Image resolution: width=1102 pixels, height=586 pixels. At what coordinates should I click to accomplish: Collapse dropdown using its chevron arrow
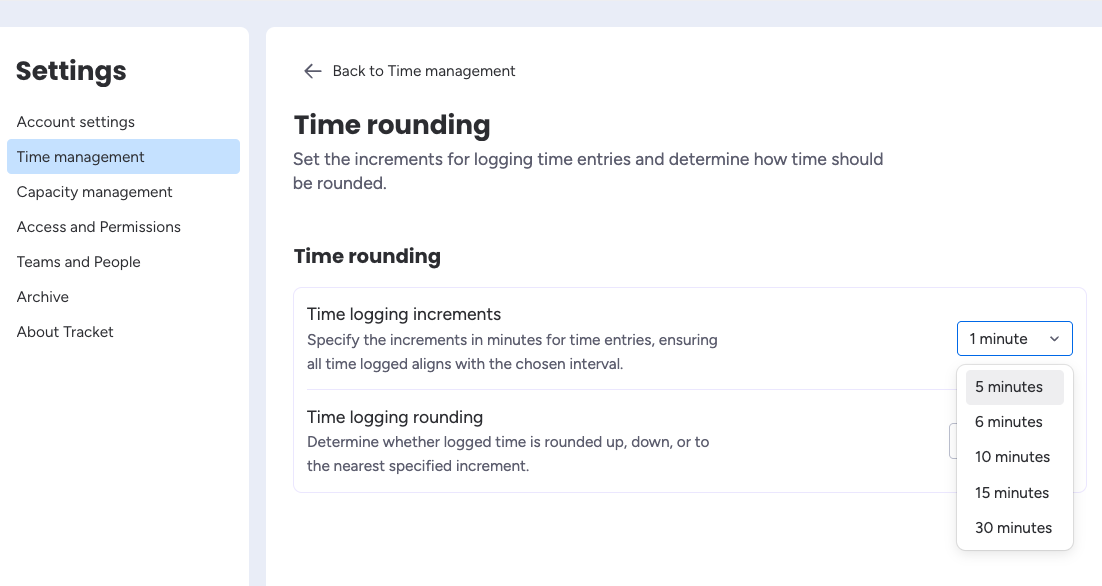point(1054,339)
